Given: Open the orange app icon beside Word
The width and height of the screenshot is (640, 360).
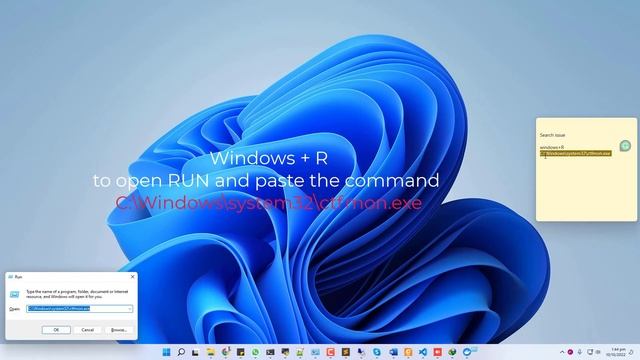Looking at the screenshot, I should click(408, 352).
